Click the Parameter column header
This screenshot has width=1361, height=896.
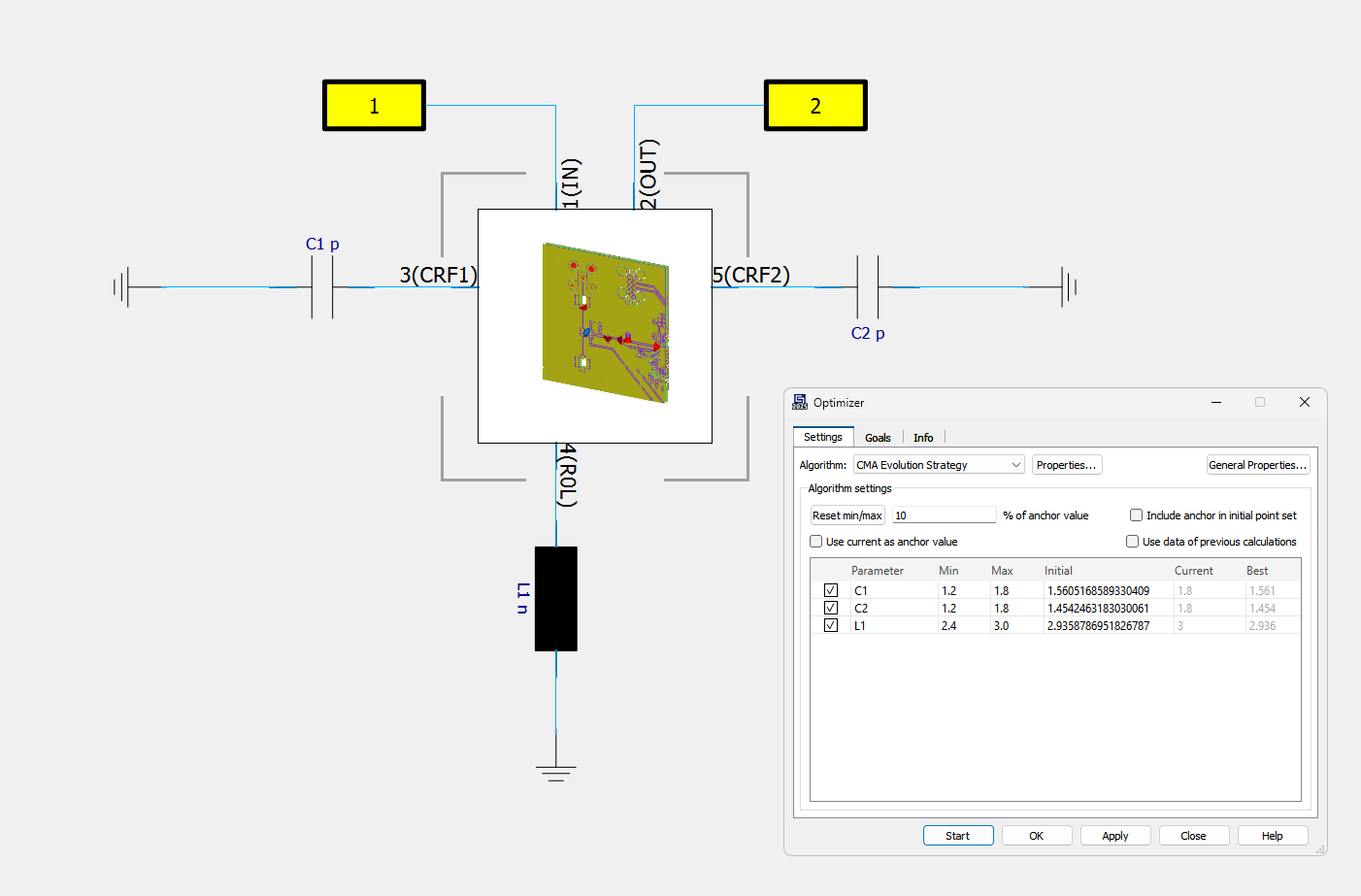click(x=877, y=571)
